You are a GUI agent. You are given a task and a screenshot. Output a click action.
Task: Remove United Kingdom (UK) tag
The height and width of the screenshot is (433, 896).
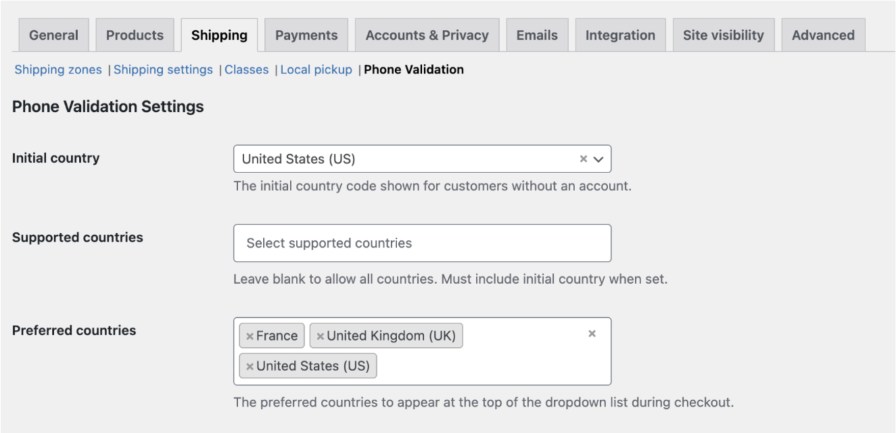320,336
